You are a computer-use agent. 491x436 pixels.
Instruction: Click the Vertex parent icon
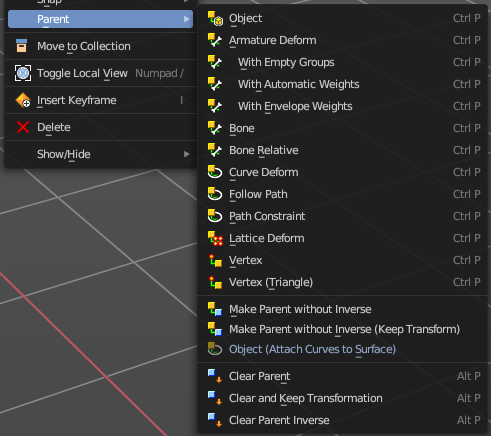(x=215, y=260)
